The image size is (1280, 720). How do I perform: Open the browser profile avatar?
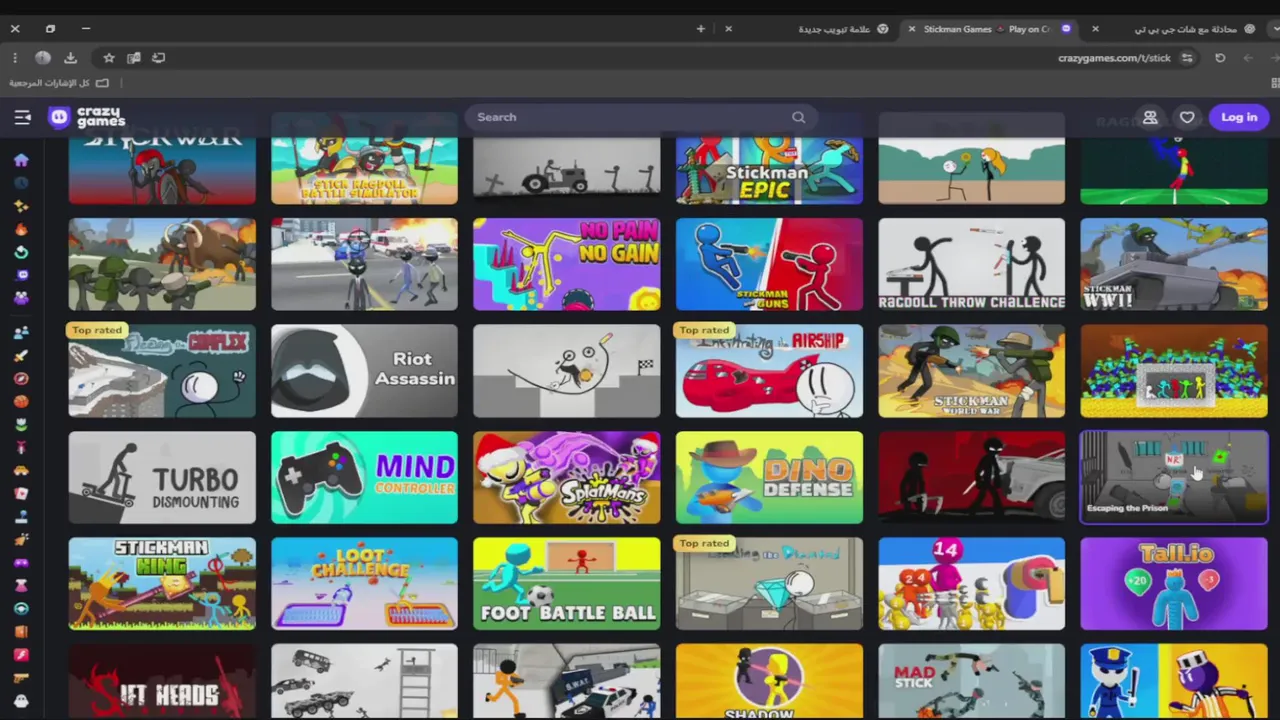click(43, 58)
